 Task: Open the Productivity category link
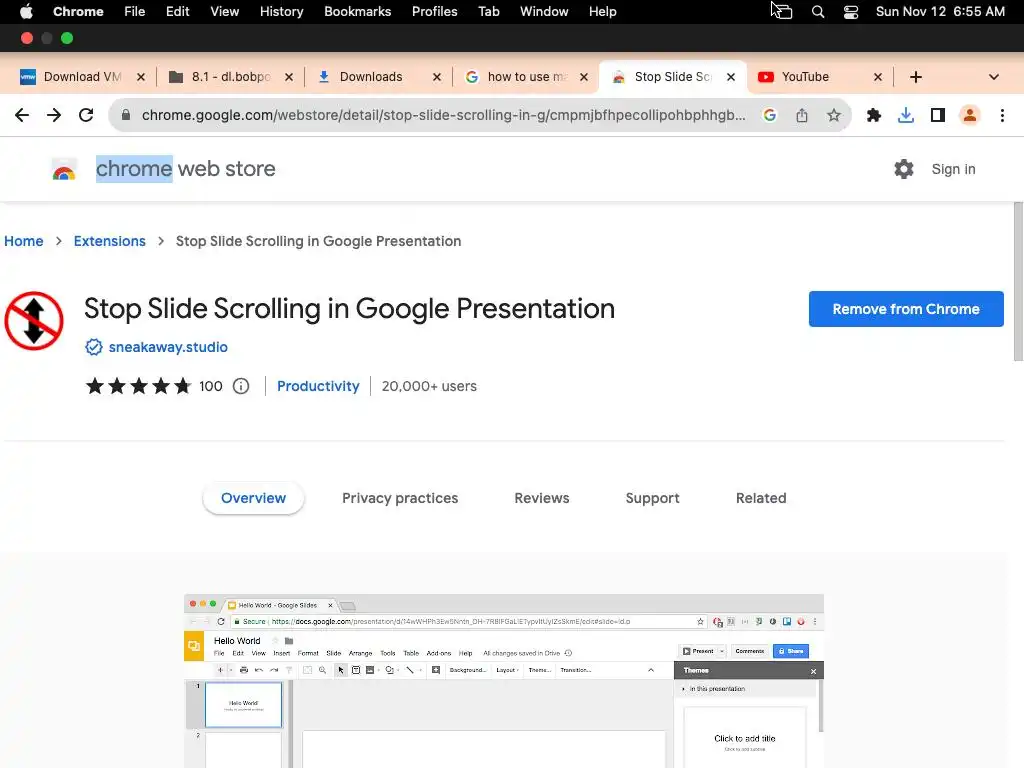[x=318, y=386]
